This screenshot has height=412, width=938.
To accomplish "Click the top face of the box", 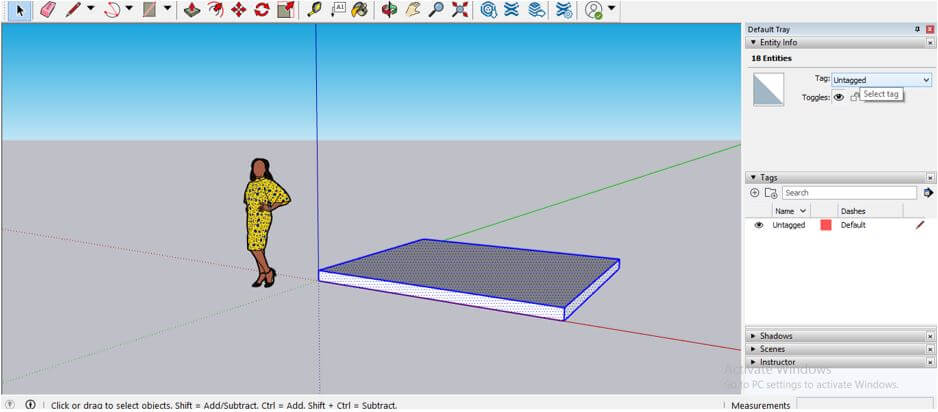I will (473, 272).
